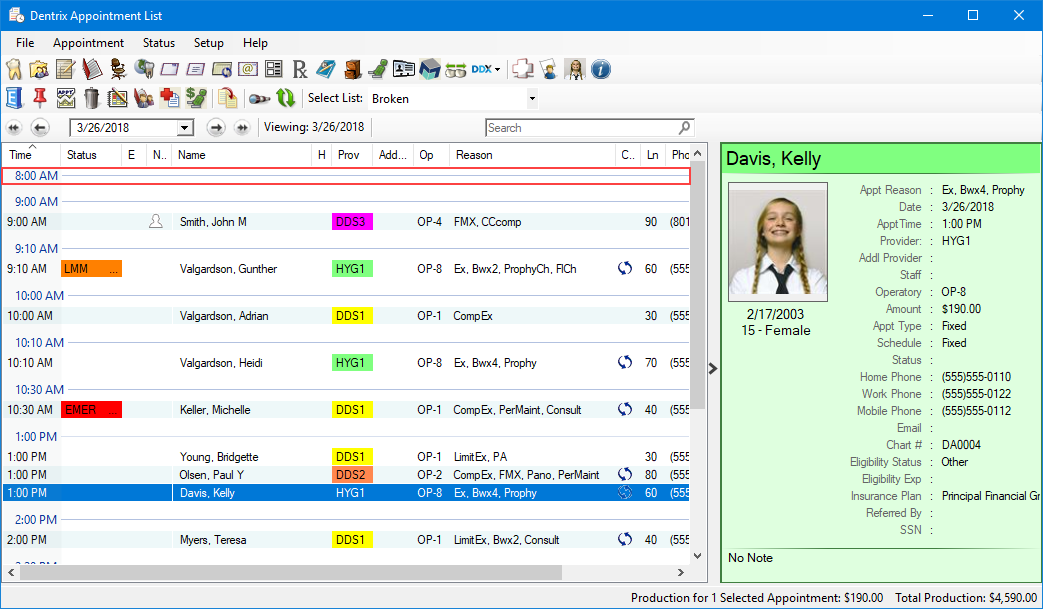Open the Setup menu
The height and width of the screenshot is (609, 1043).
coord(208,43)
